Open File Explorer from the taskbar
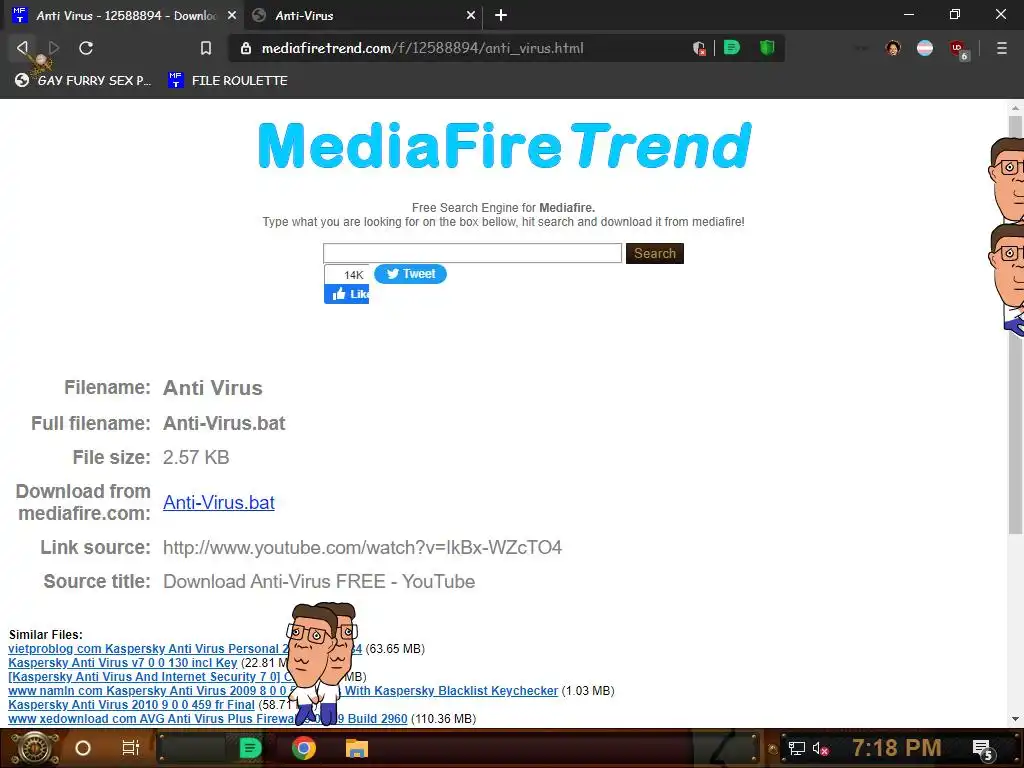 tap(357, 748)
